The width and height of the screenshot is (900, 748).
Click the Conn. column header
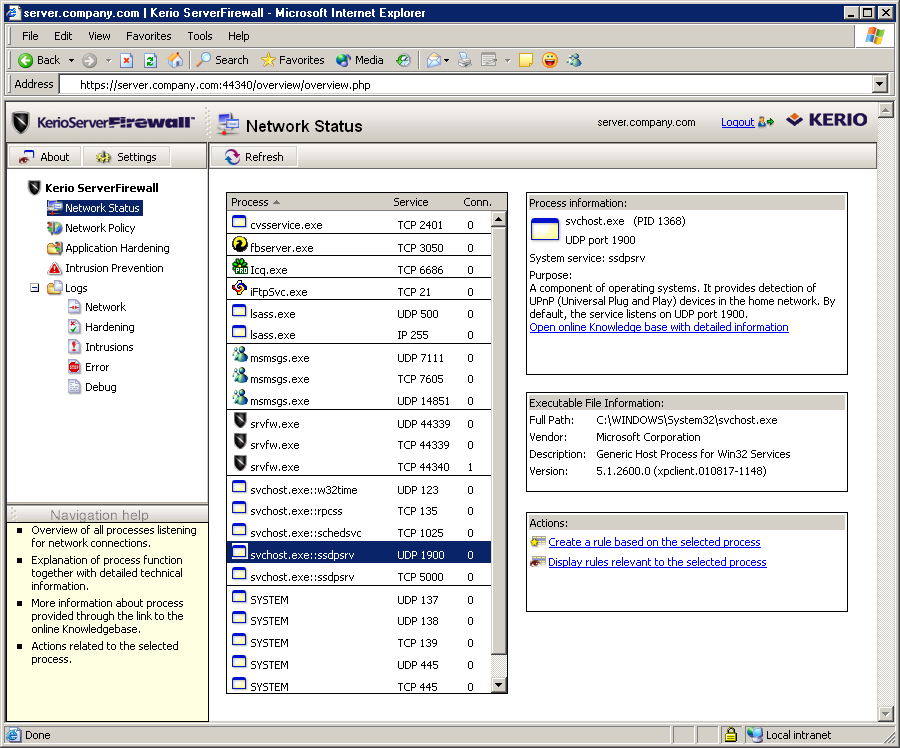(478, 202)
